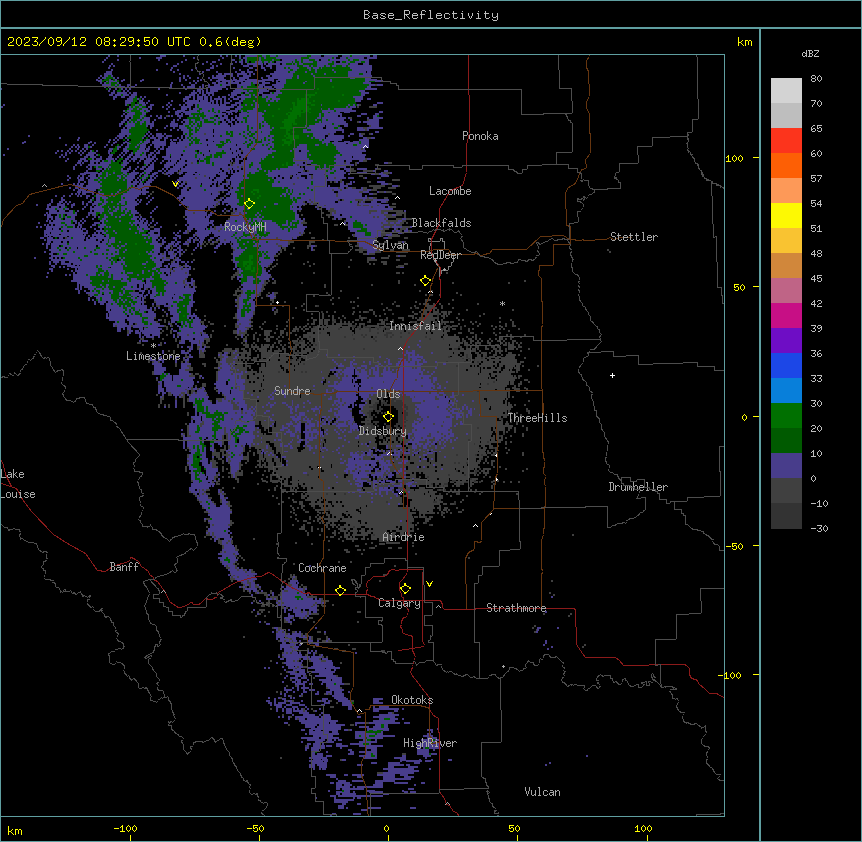
Task: Click the yellow v marker just east of Calgary
Action: 429,584
